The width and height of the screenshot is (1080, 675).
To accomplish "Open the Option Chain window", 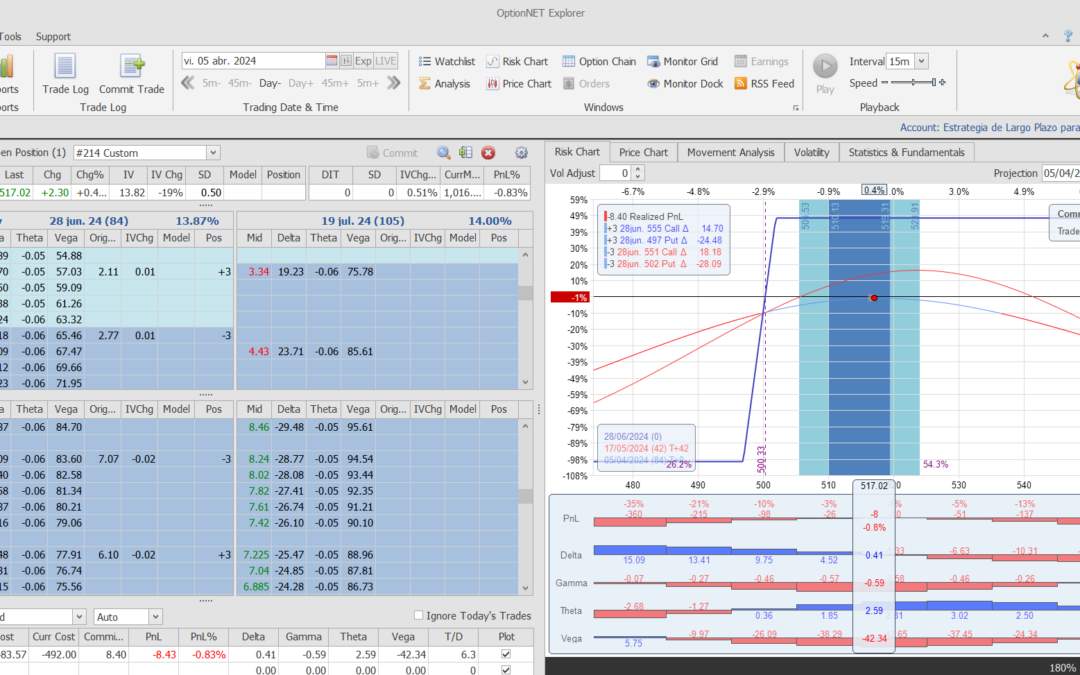I will tap(599, 61).
